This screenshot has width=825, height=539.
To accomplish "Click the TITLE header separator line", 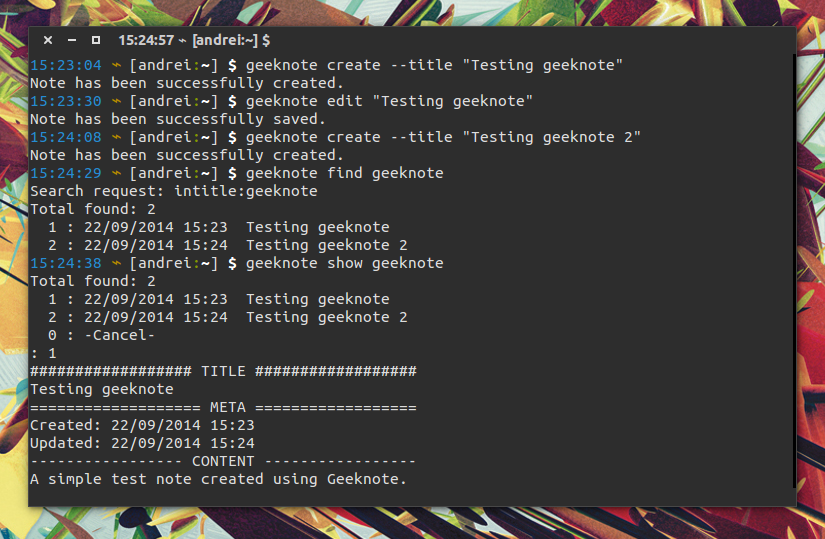I will 223,372.
